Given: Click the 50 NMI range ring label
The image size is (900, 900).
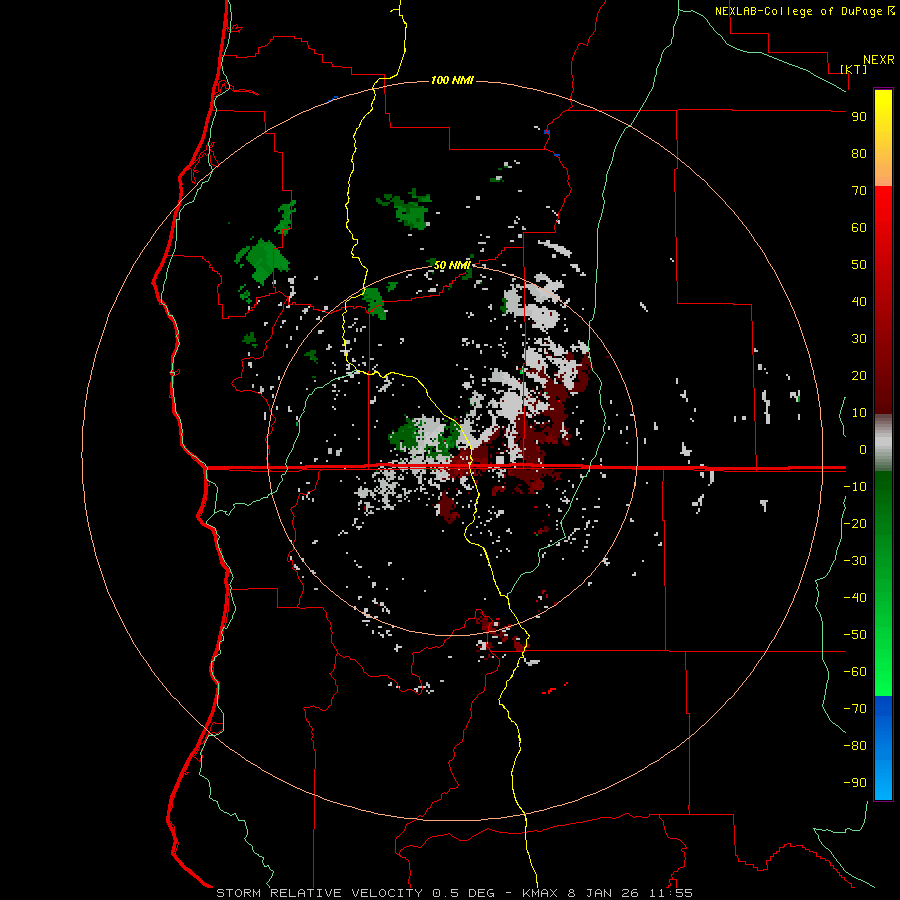Looking at the screenshot, I should coord(452,265).
